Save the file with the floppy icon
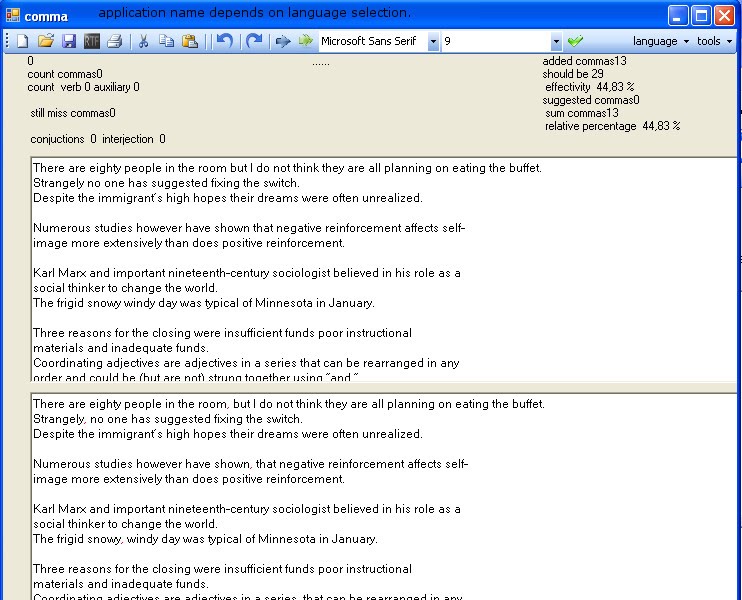The image size is (742, 600). point(69,41)
